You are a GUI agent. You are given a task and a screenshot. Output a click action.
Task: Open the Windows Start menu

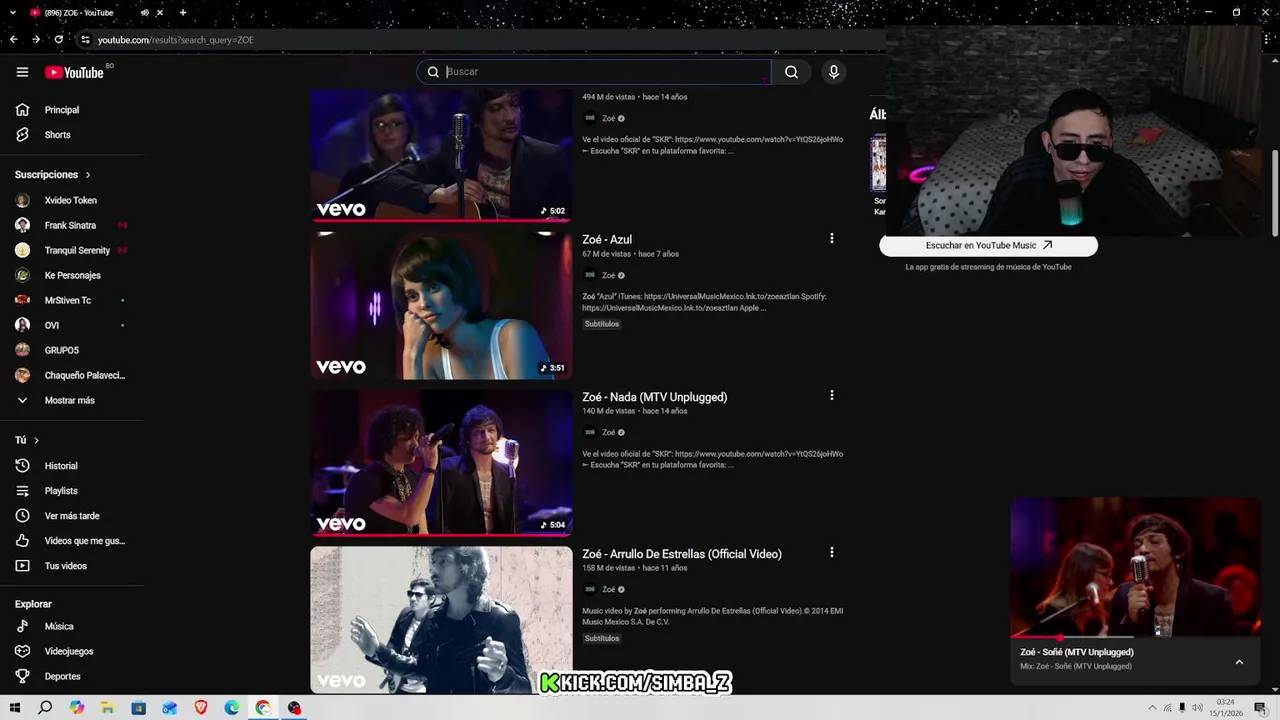[x=14, y=708]
